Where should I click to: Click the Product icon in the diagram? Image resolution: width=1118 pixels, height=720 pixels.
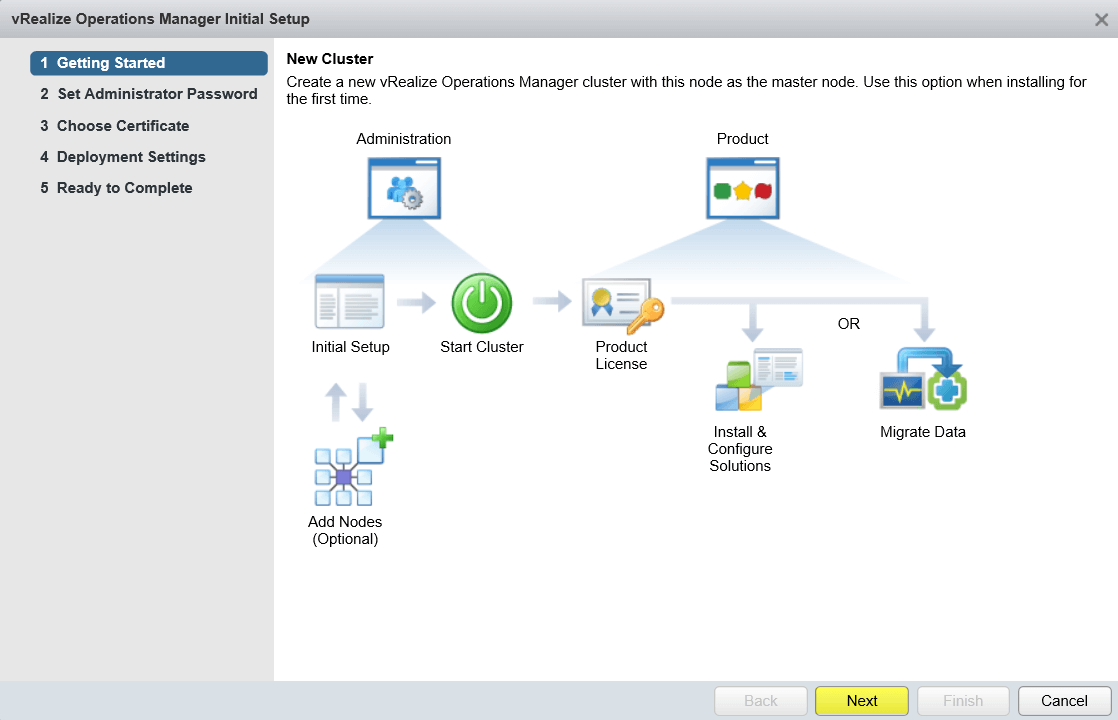click(x=742, y=187)
